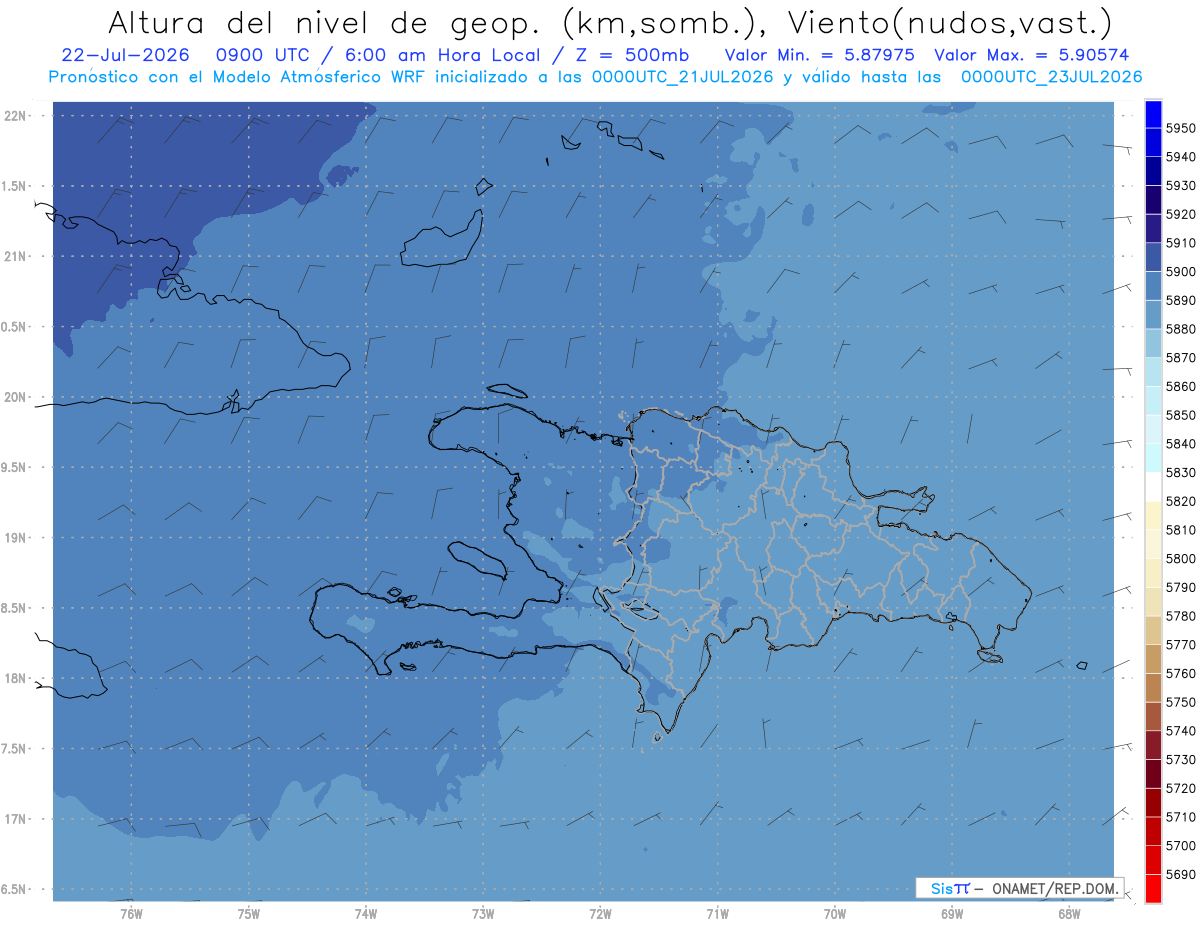This screenshot has height=927, width=1200.
Task: Click the '76W' longitude label
Action: (131, 913)
